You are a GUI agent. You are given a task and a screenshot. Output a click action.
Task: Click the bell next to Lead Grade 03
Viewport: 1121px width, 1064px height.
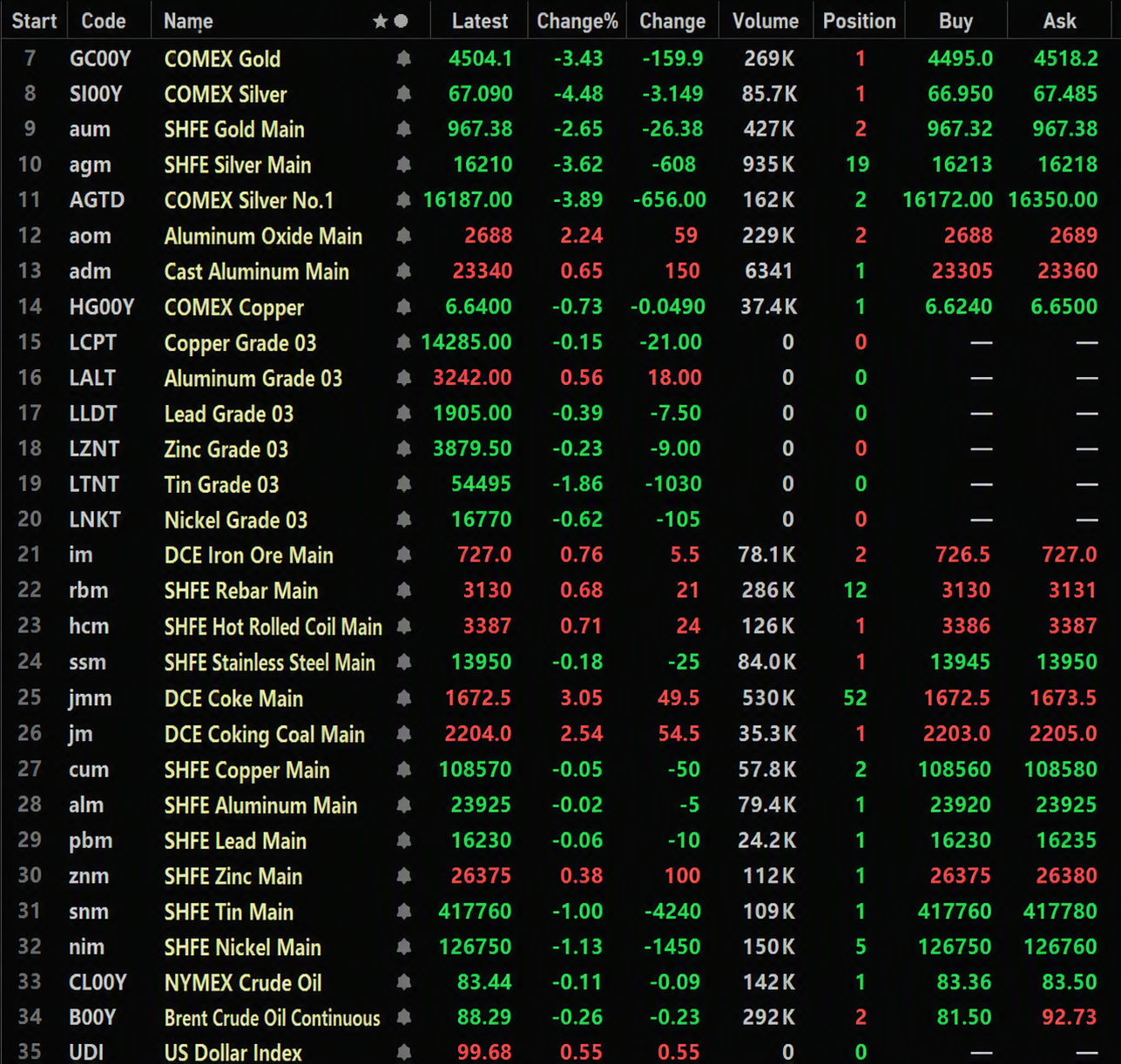click(403, 414)
